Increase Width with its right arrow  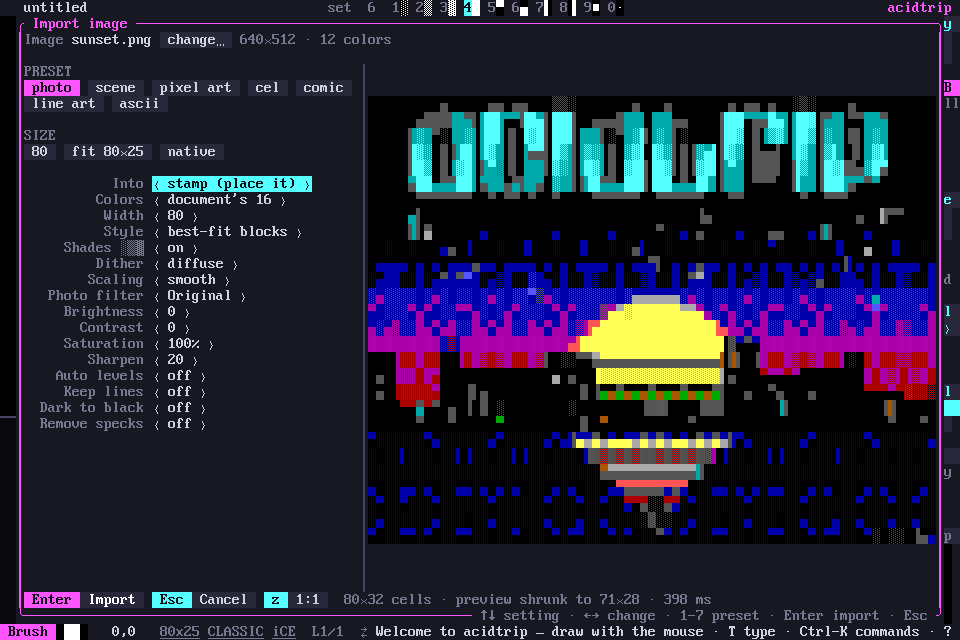pos(195,216)
